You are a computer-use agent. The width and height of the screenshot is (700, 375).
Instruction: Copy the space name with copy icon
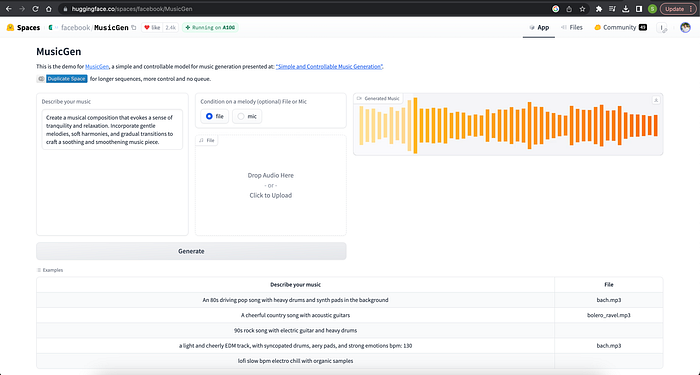click(133, 28)
